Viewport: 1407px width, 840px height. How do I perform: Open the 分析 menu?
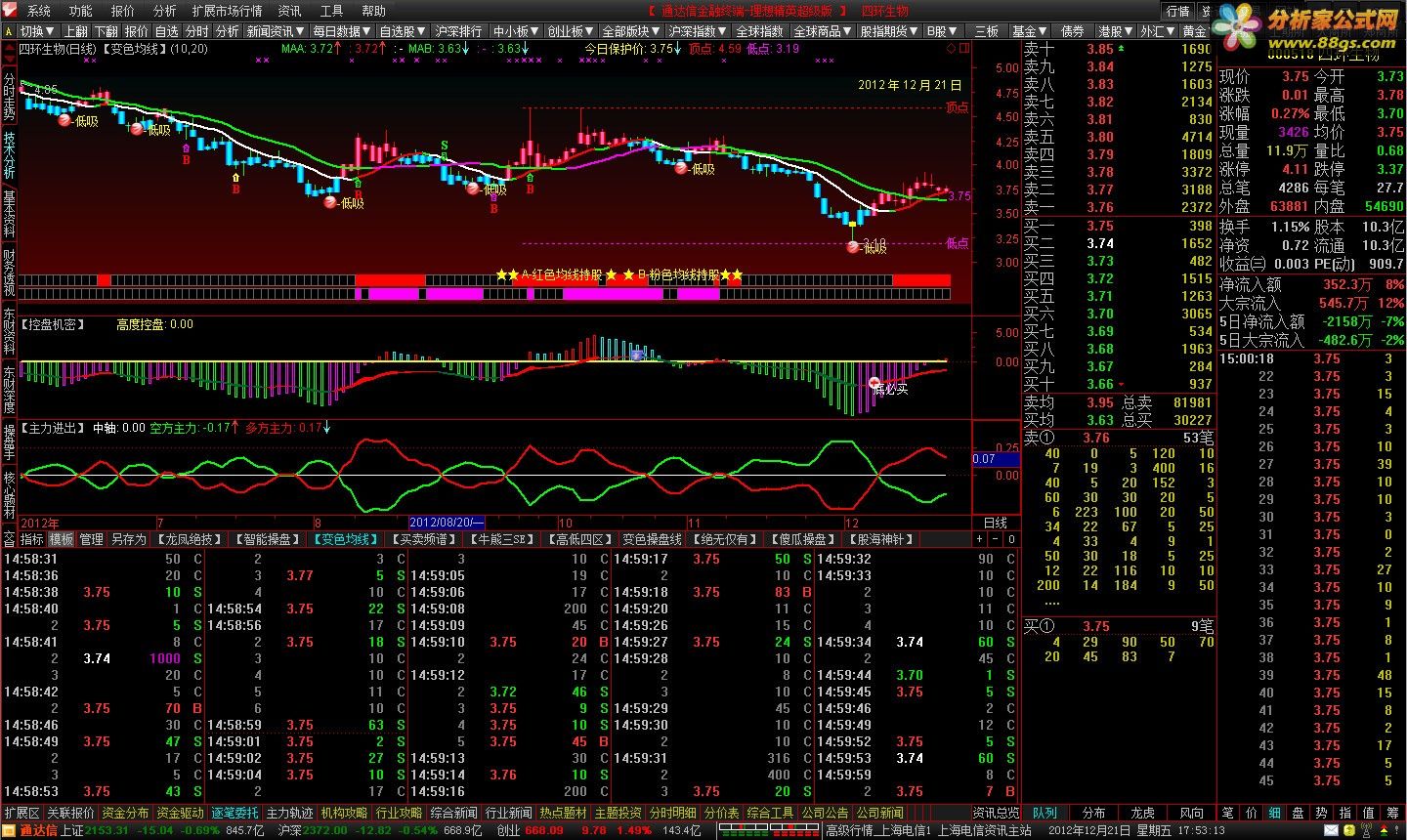pyautogui.click(x=165, y=11)
